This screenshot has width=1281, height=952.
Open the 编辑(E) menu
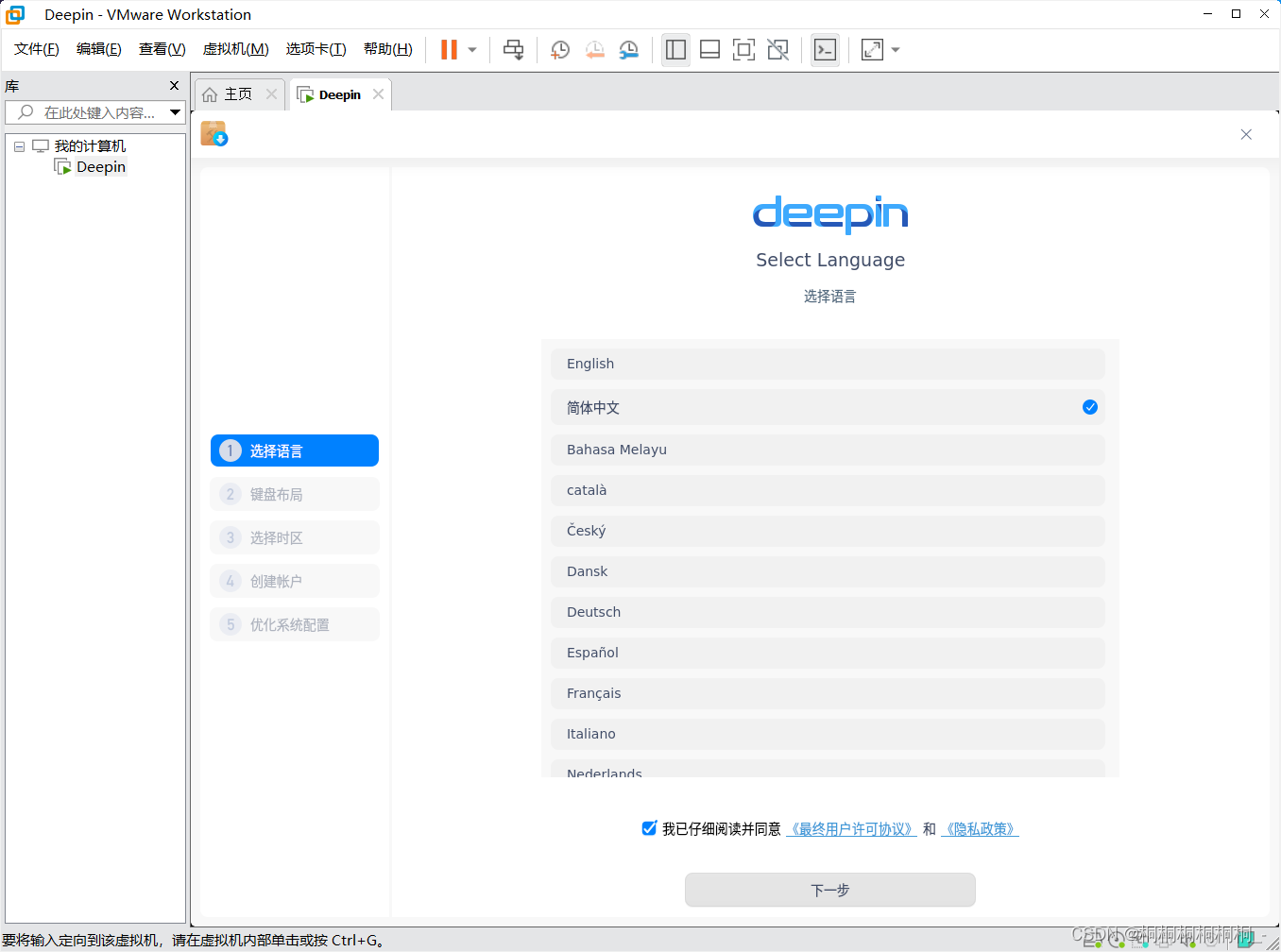point(99,49)
